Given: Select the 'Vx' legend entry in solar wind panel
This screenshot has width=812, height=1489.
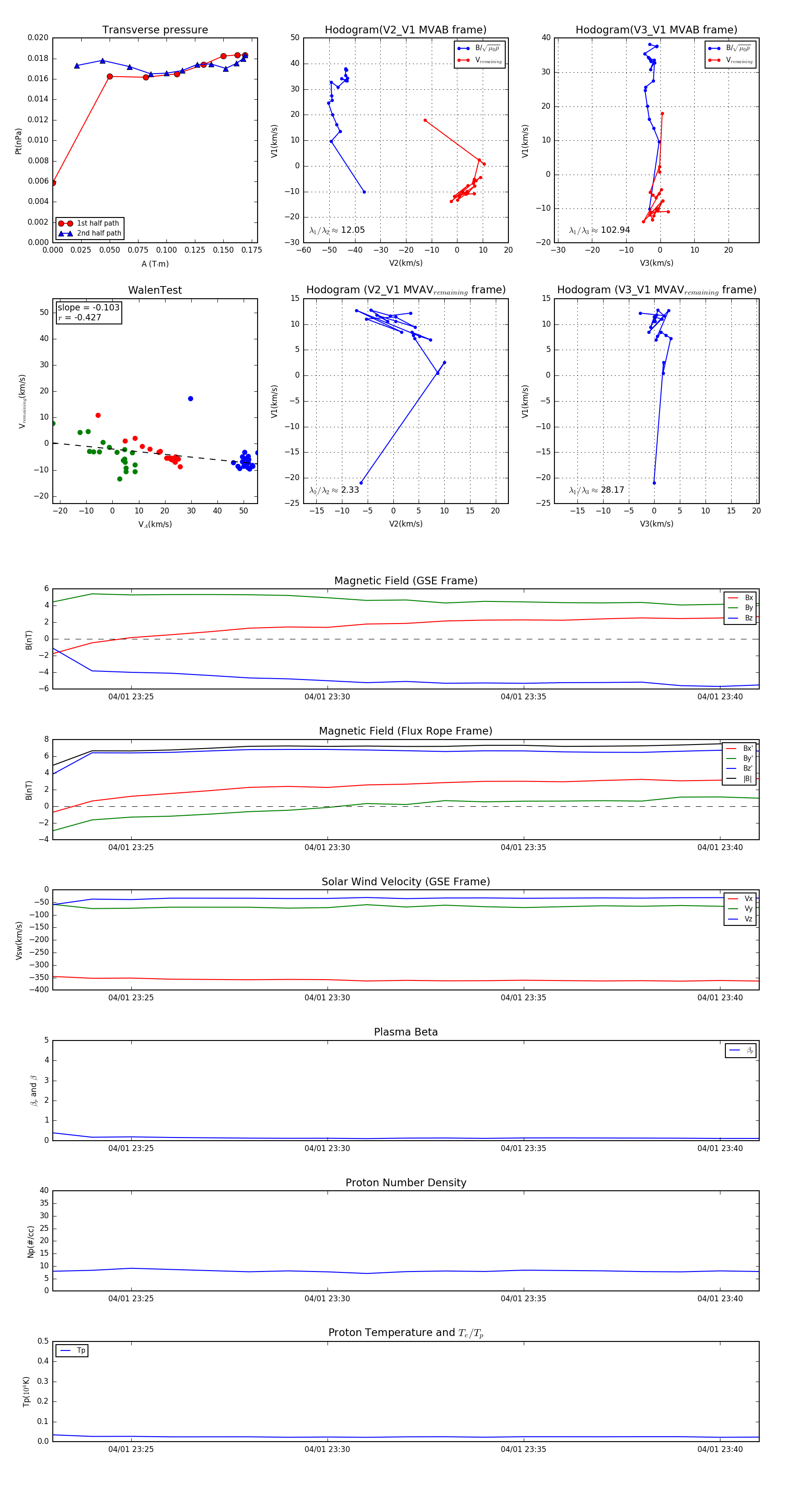Looking at the screenshot, I should [740, 898].
